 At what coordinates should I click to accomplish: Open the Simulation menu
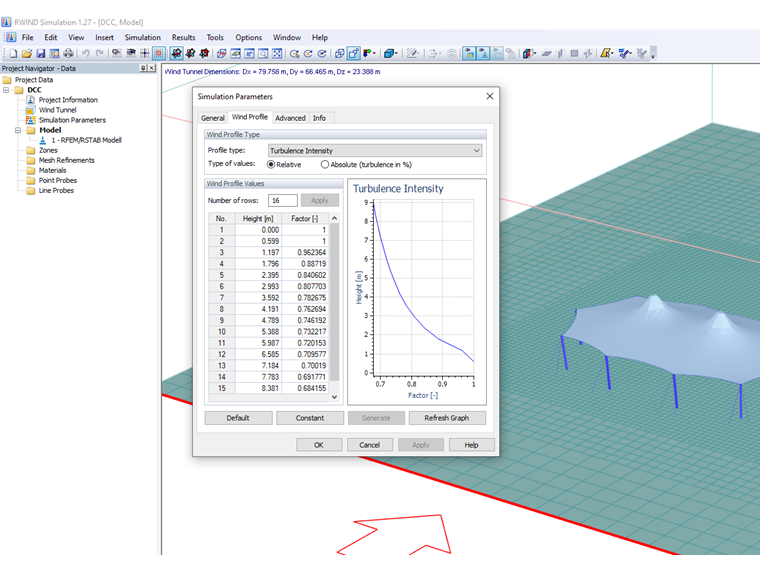[x=142, y=37]
